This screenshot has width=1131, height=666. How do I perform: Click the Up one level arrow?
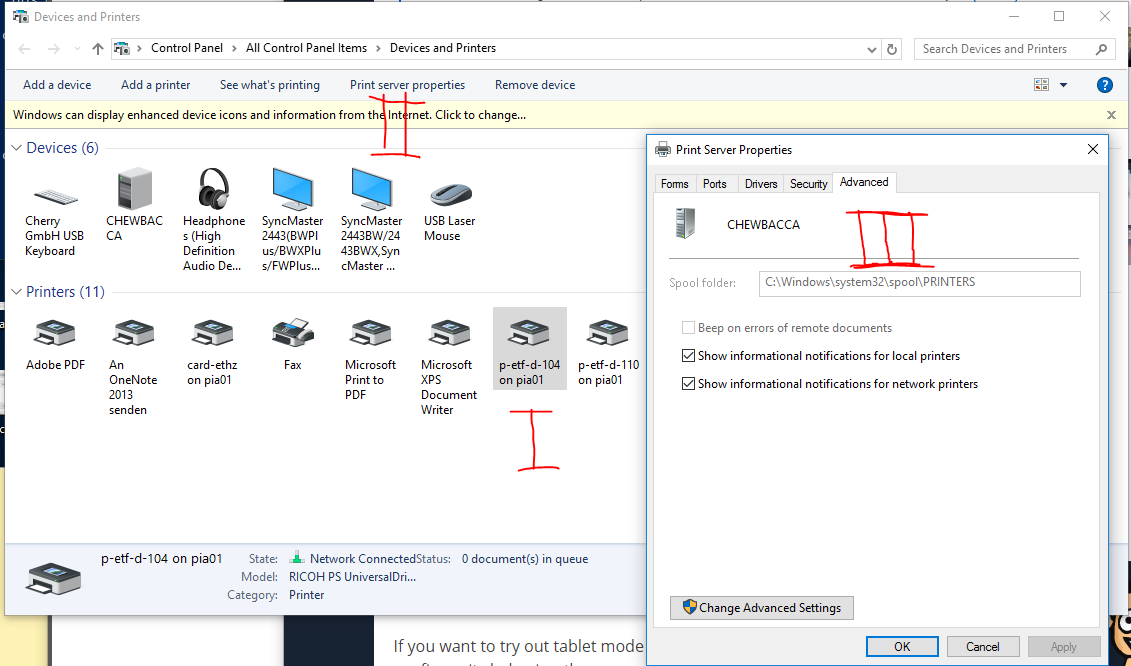pyautogui.click(x=98, y=49)
